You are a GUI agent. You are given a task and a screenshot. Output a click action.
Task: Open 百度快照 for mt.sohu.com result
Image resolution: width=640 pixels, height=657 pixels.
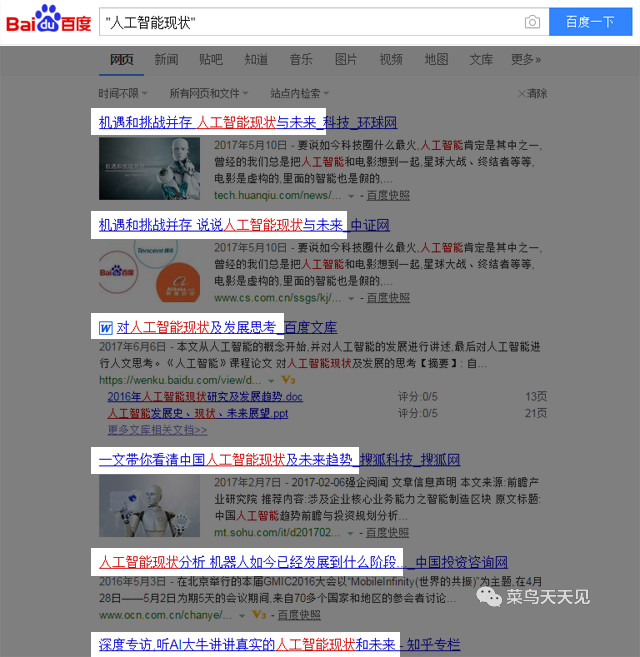(x=387, y=533)
